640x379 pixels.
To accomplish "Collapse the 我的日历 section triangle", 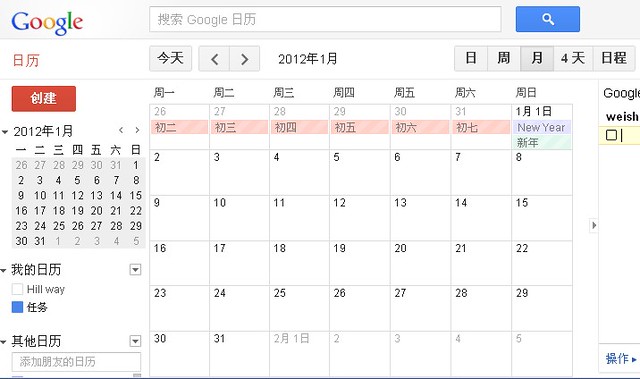I will [4, 270].
